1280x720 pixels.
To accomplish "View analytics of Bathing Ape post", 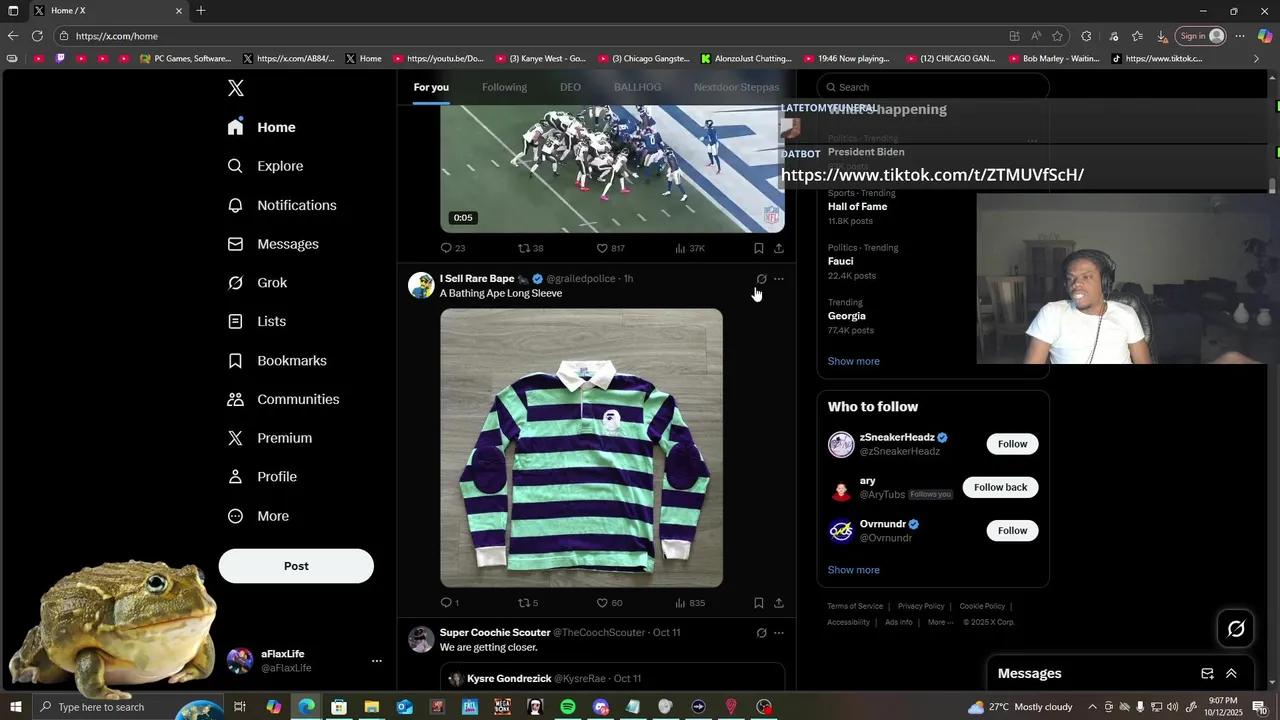I will pos(690,603).
